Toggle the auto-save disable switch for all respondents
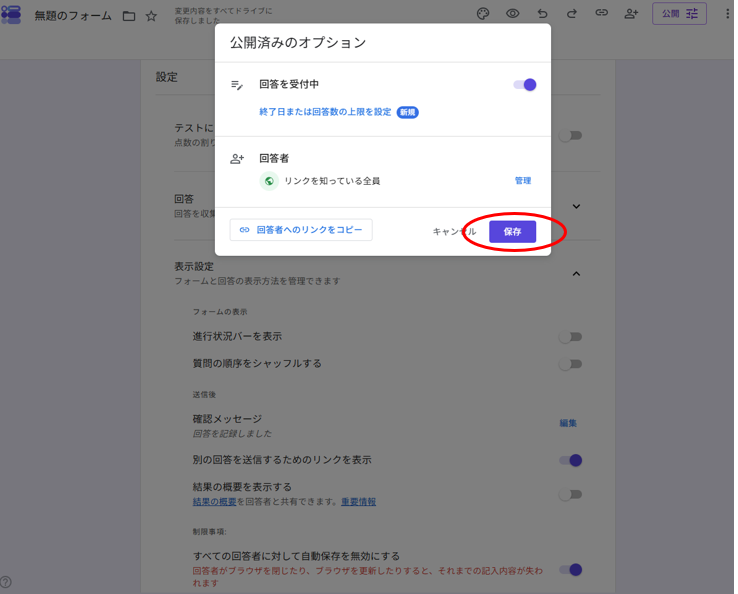This screenshot has height=594, width=738. click(x=570, y=570)
